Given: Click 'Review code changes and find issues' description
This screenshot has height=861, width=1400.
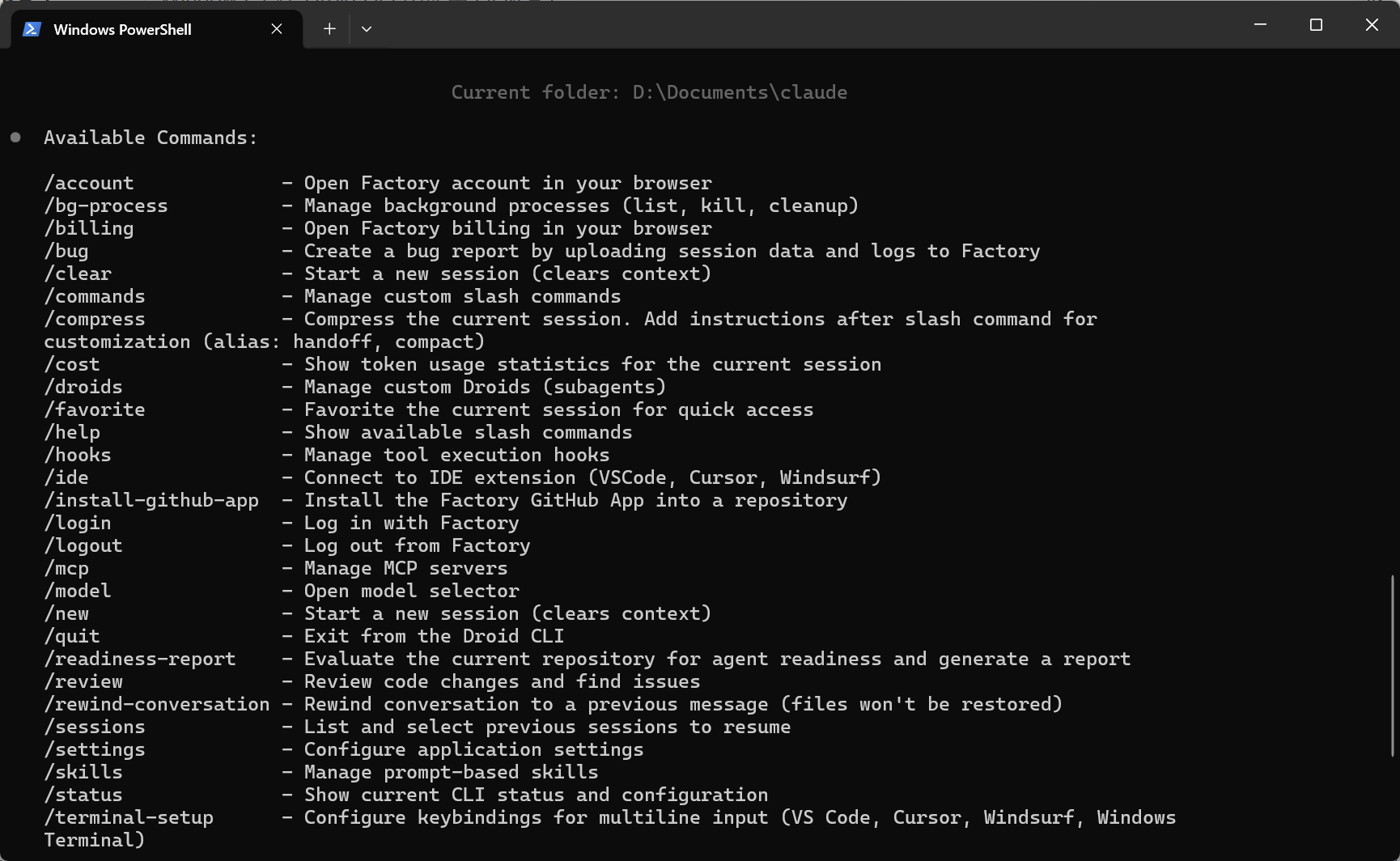Looking at the screenshot, I should pyautogui.click(x=503, y=681).
